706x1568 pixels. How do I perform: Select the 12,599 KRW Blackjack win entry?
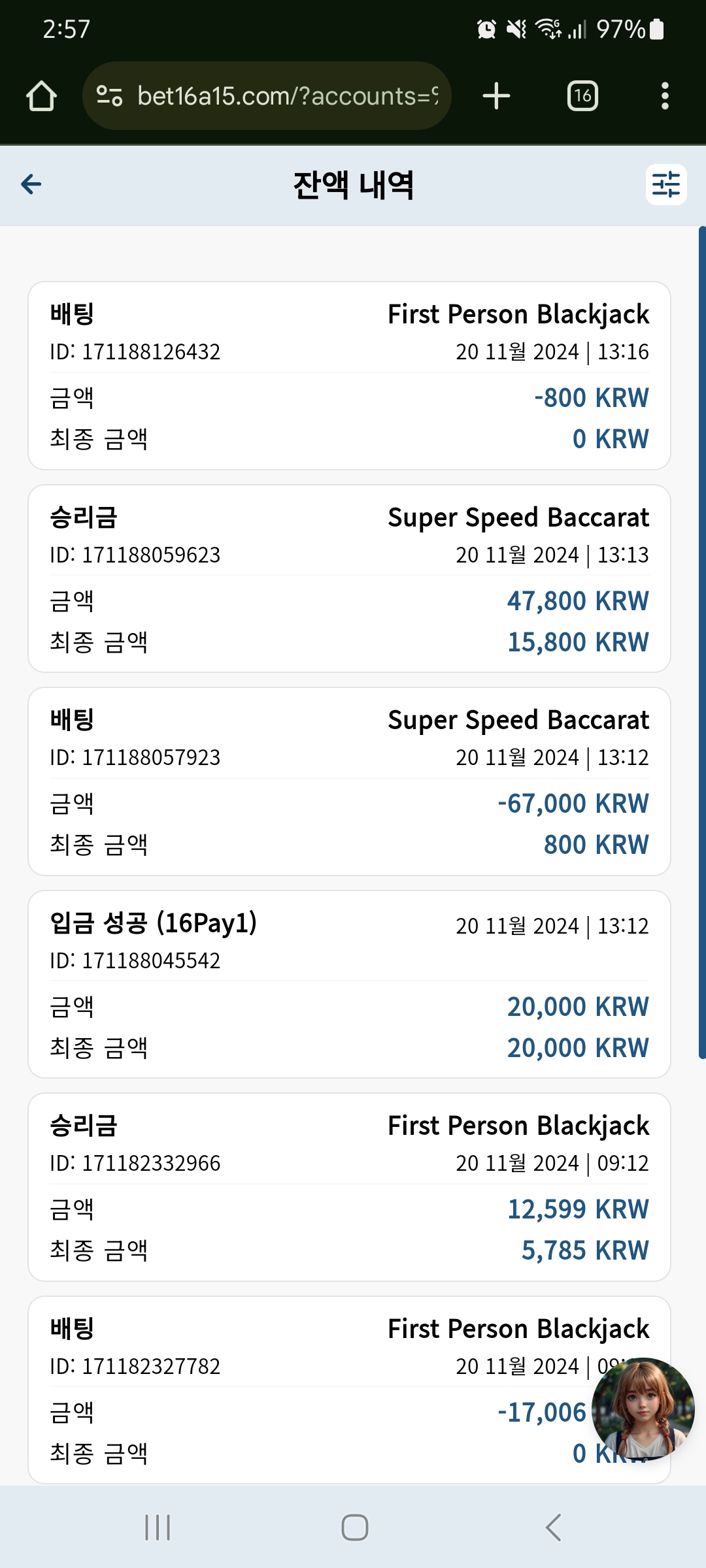click(x=349, y=1187)
